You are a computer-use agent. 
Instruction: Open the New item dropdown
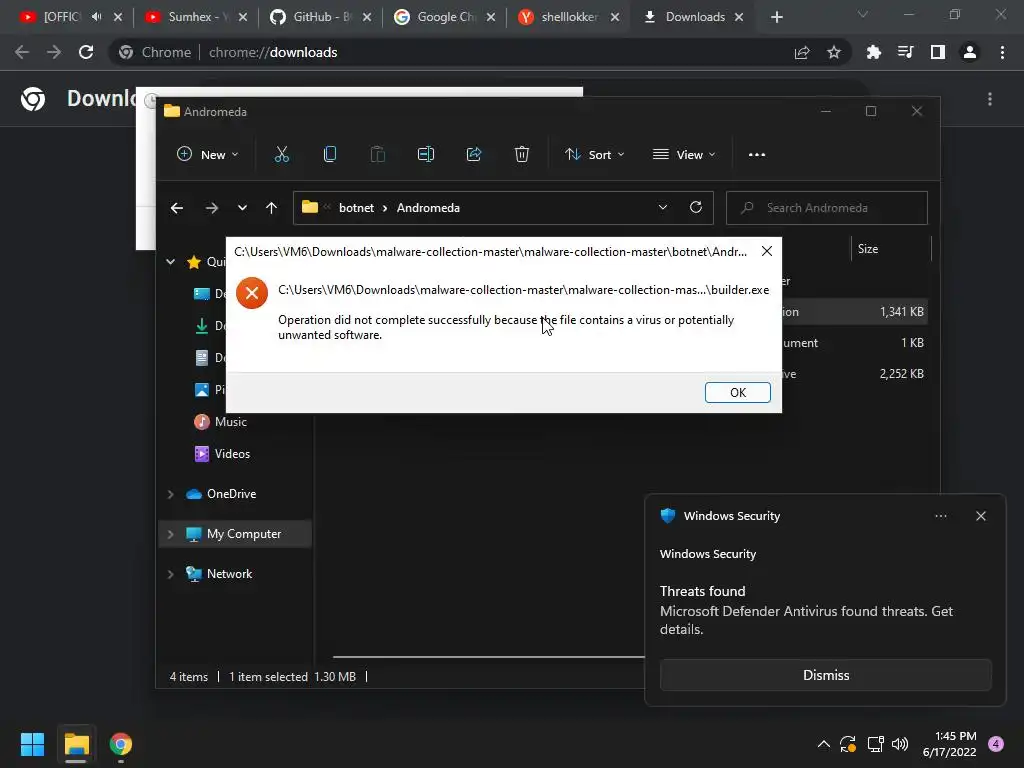click(x=208, y=155)
